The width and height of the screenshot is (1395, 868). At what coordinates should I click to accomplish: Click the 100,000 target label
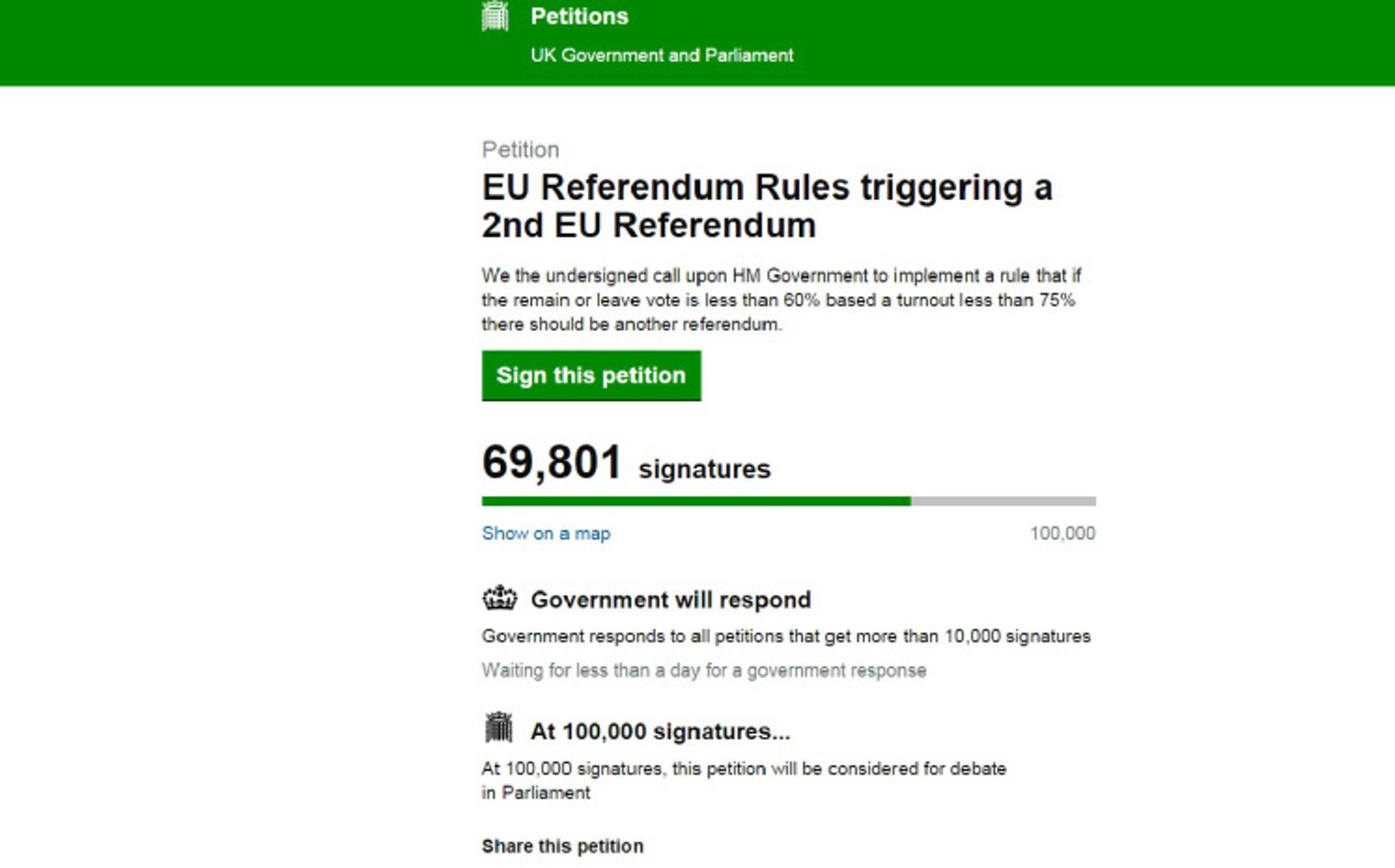pos(1062,534)
